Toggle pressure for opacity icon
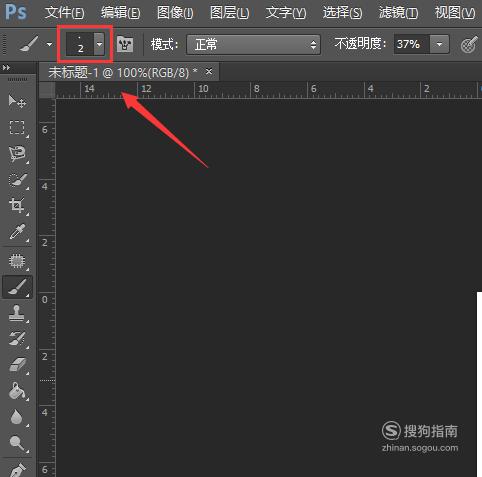Image resolution: width=482 pixels, height=477 pixels. click(469, 44)
